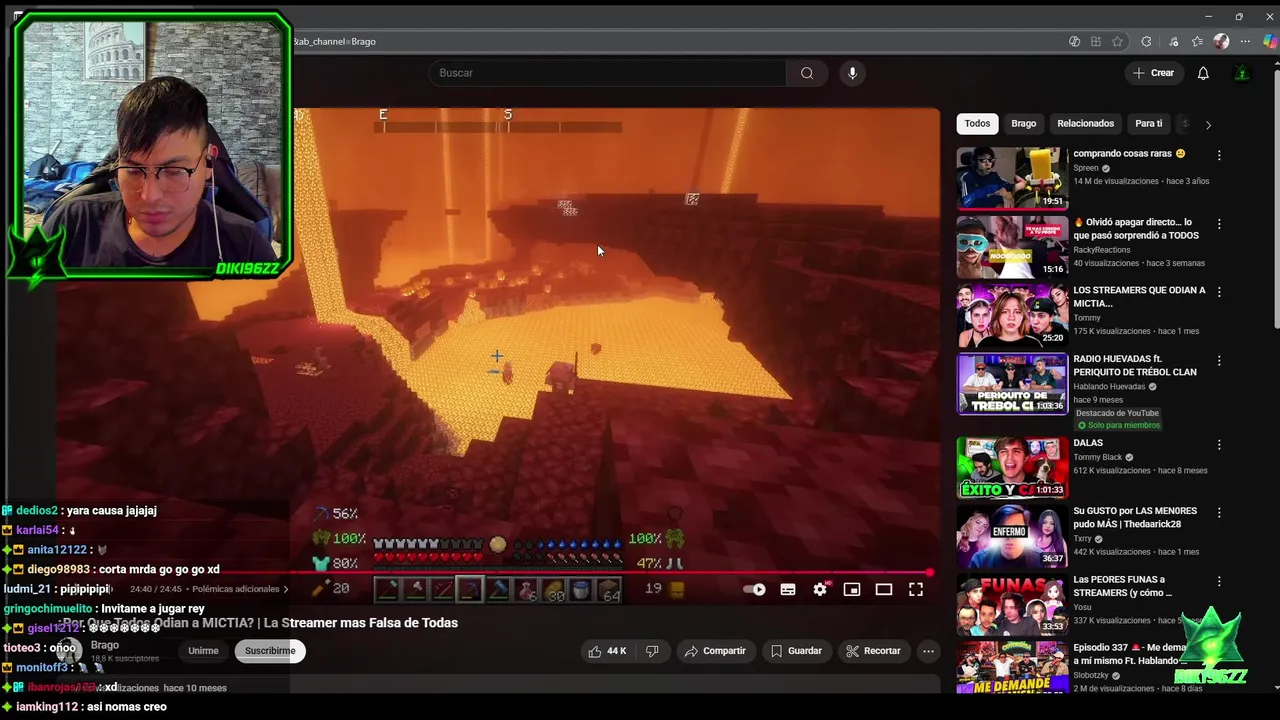Click Recortar clip button
The image size is (1280, 720).
tap(873, 651)
